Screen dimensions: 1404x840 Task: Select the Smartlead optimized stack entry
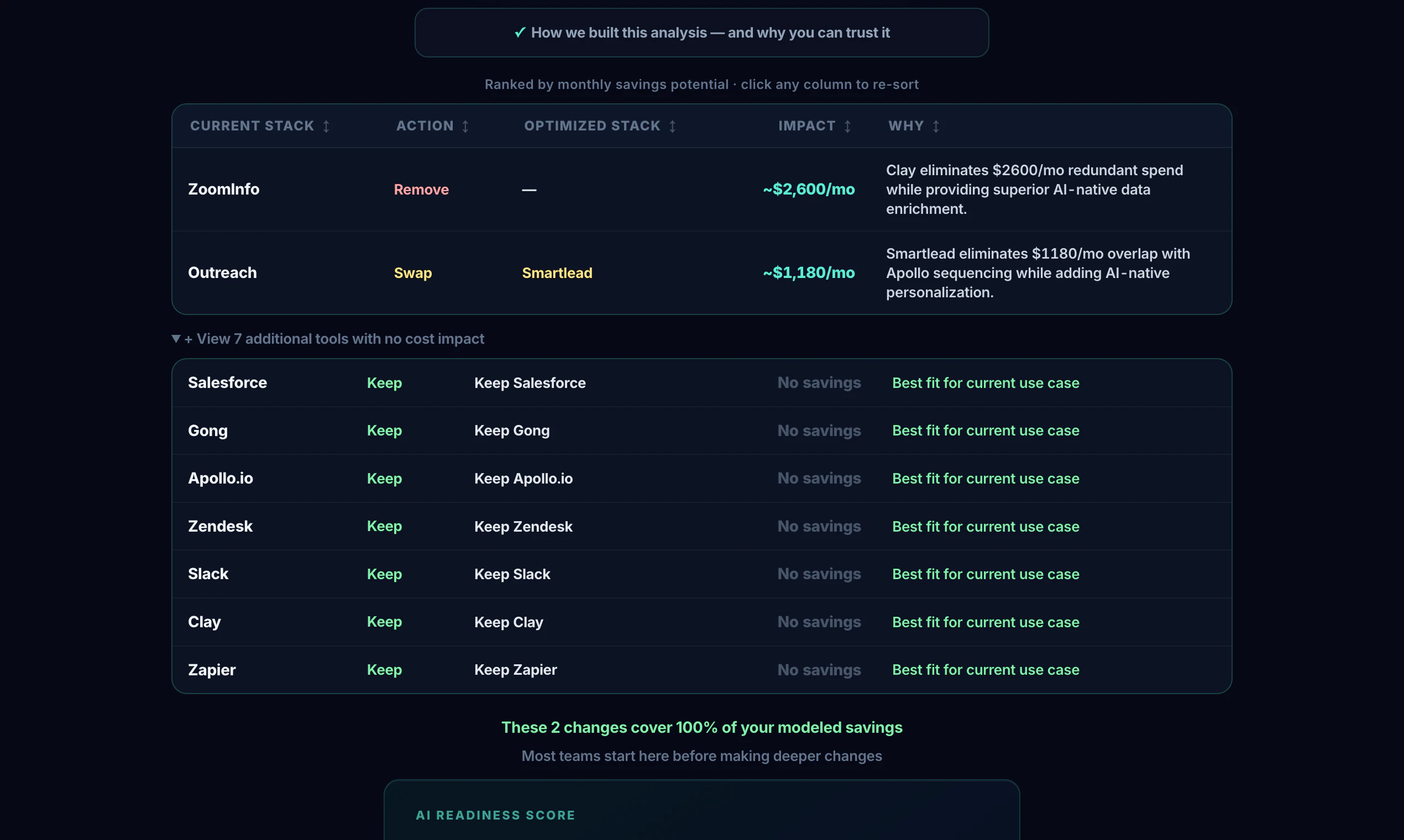[x=557, y=273]
